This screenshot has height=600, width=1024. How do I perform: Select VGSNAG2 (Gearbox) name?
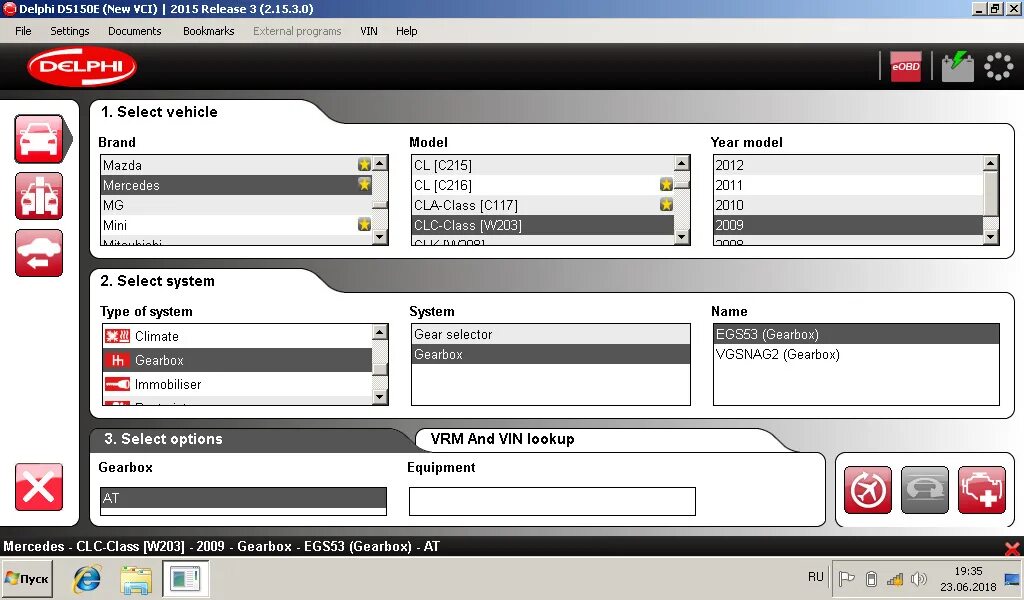[856, 354]
